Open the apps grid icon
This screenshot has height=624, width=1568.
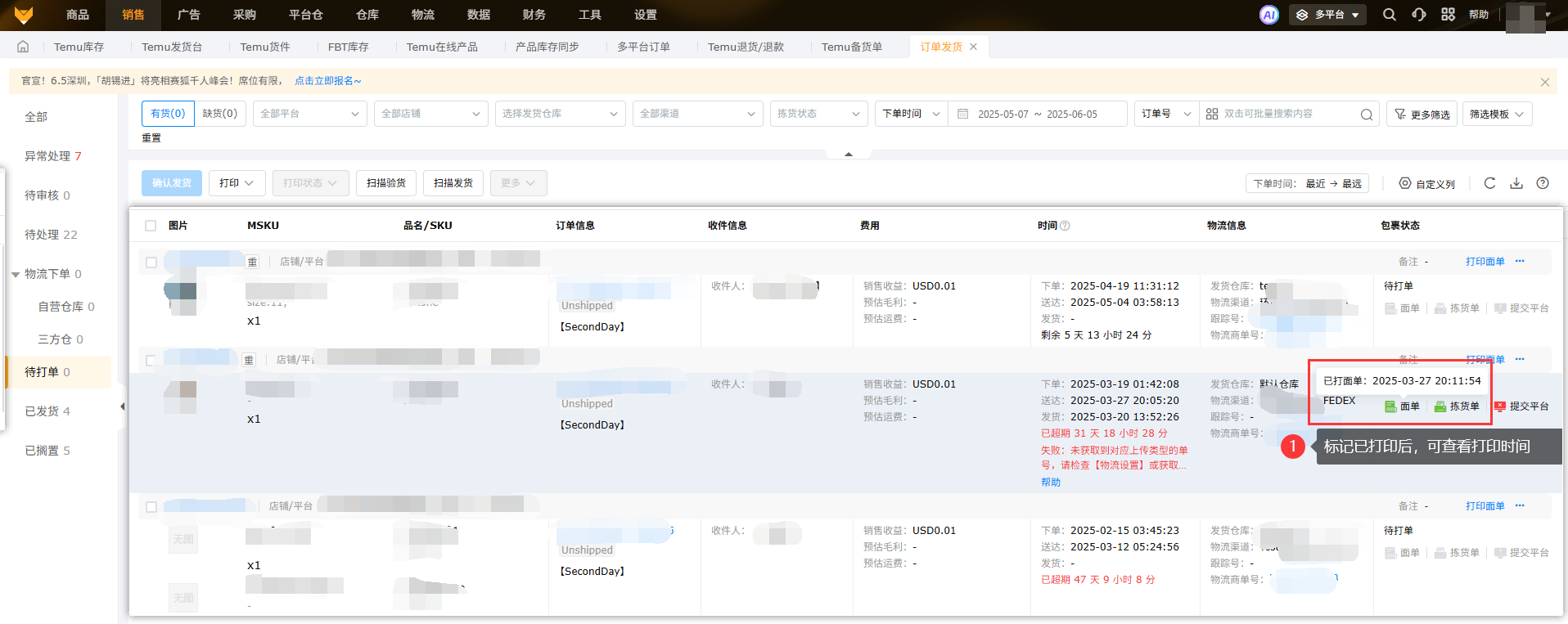[1448, 15]
